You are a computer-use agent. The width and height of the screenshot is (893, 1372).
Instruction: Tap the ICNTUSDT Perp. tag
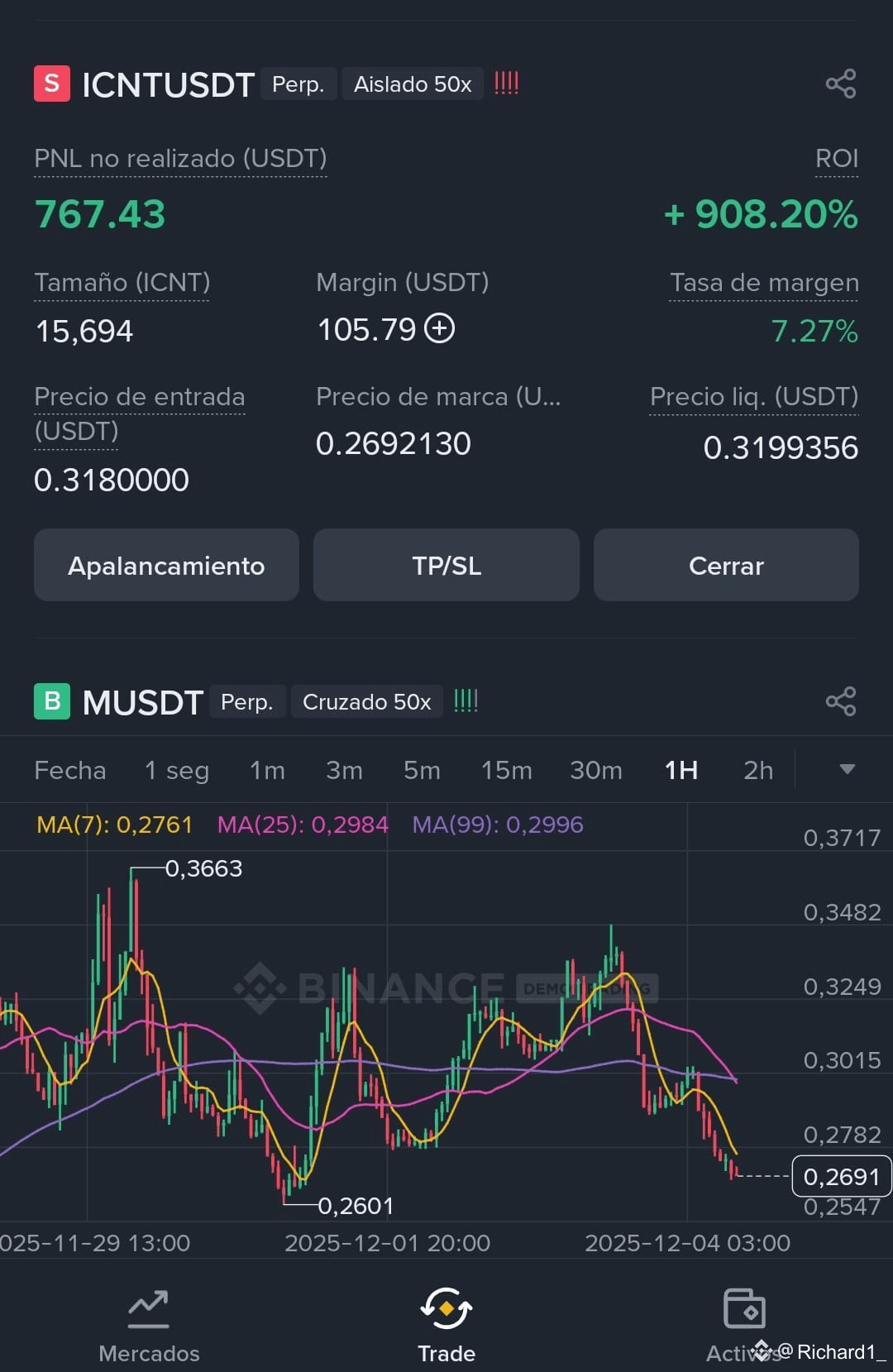click(x=298, y=84)
